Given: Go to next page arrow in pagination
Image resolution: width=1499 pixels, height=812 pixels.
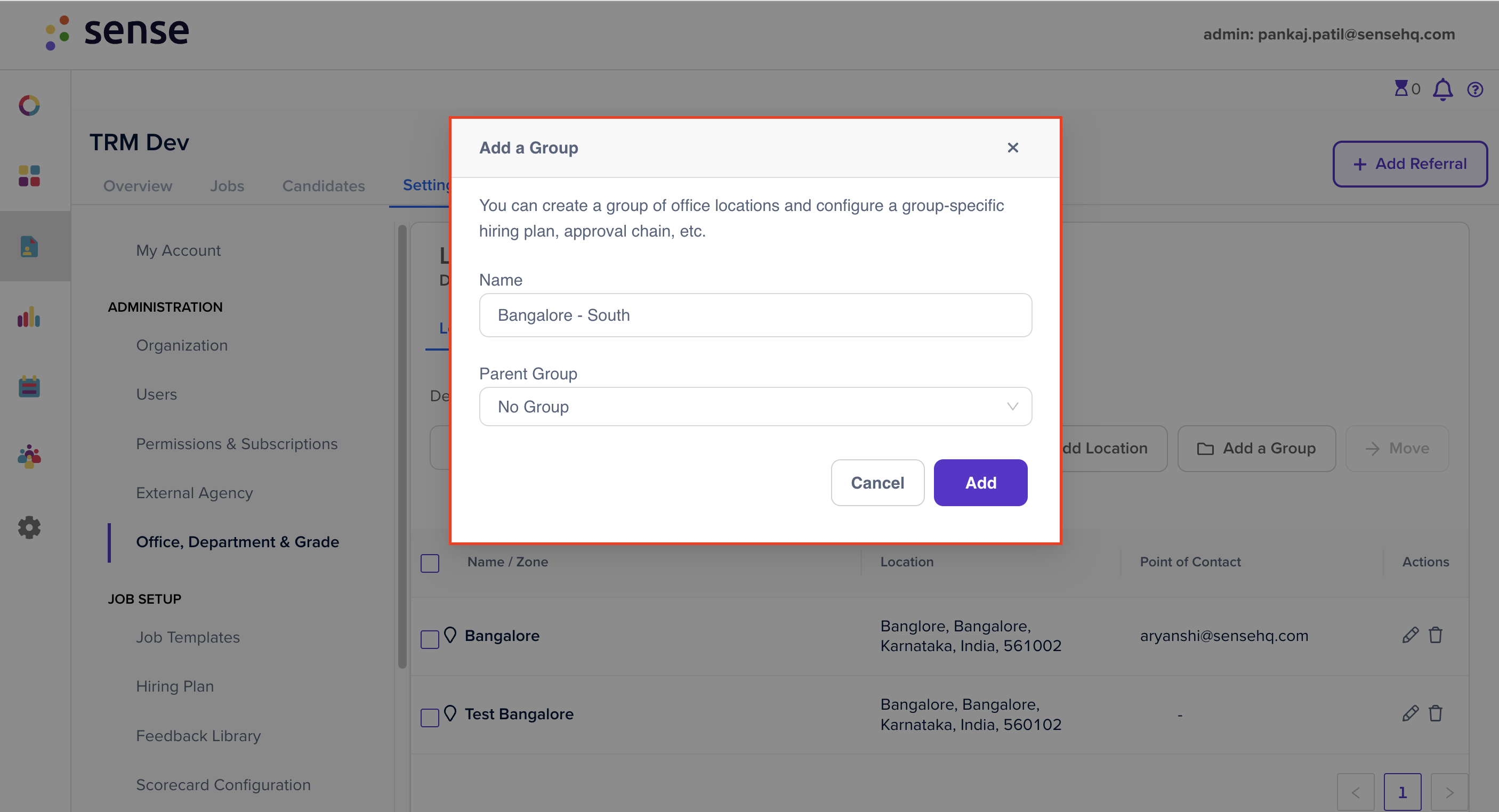Looking at the screenshot, I should click(1449, 792).
